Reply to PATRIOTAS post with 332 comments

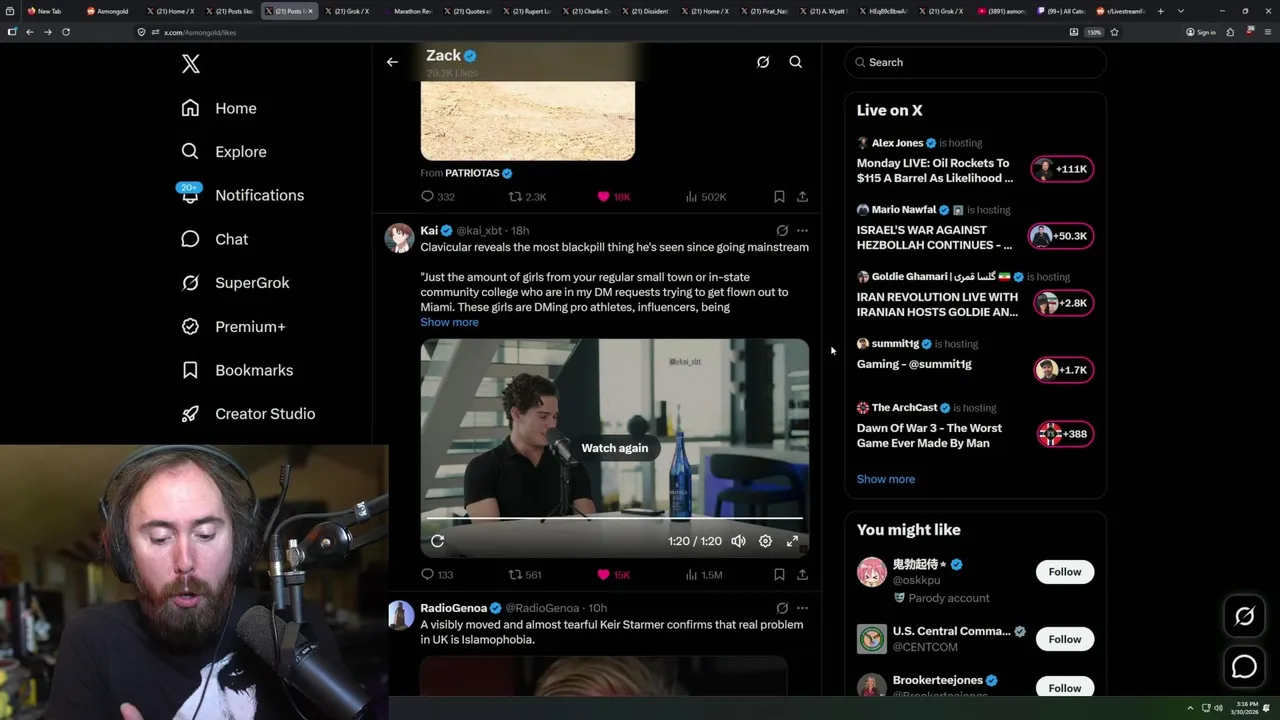(x=437, y=197)
